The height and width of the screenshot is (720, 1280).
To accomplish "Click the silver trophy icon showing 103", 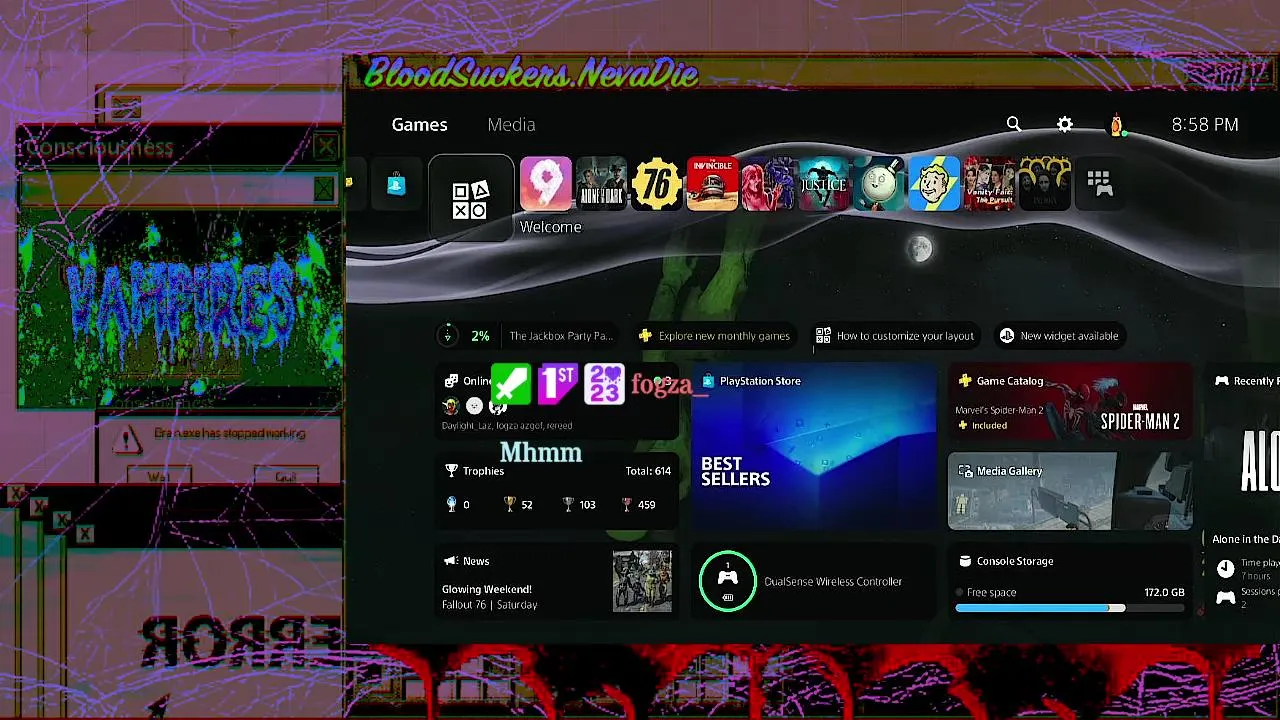I will pos(568,505).
